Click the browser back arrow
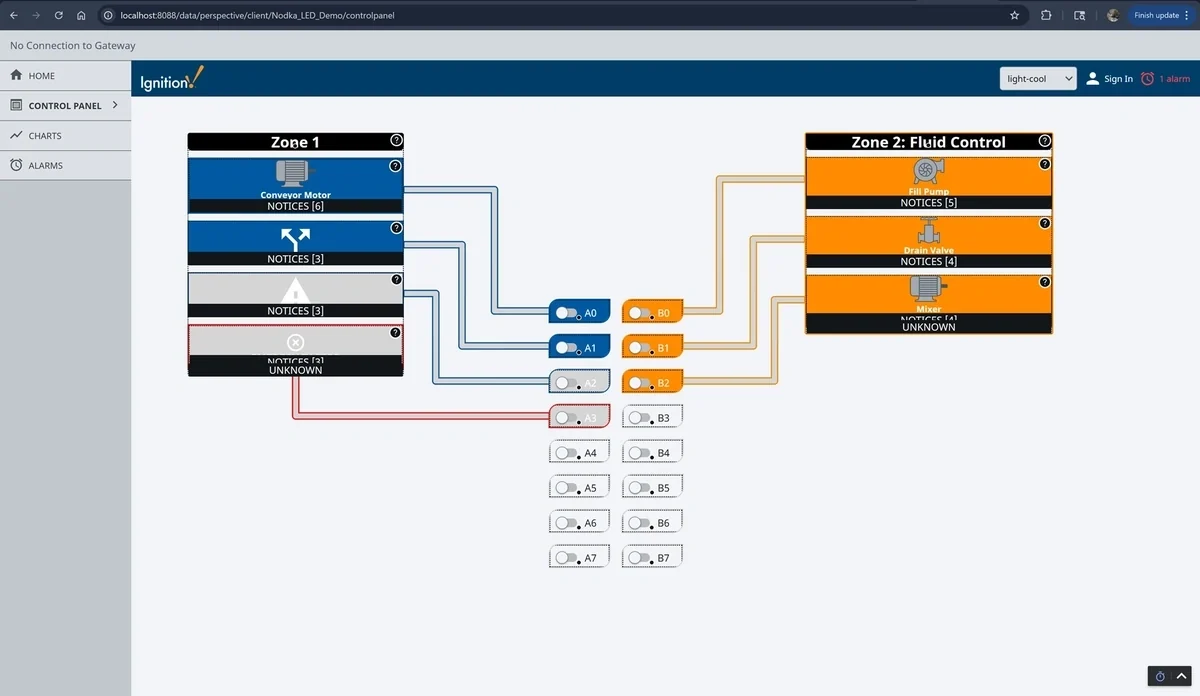The height and width of the screenshot is (696, 1200). (x=14, y=15)
